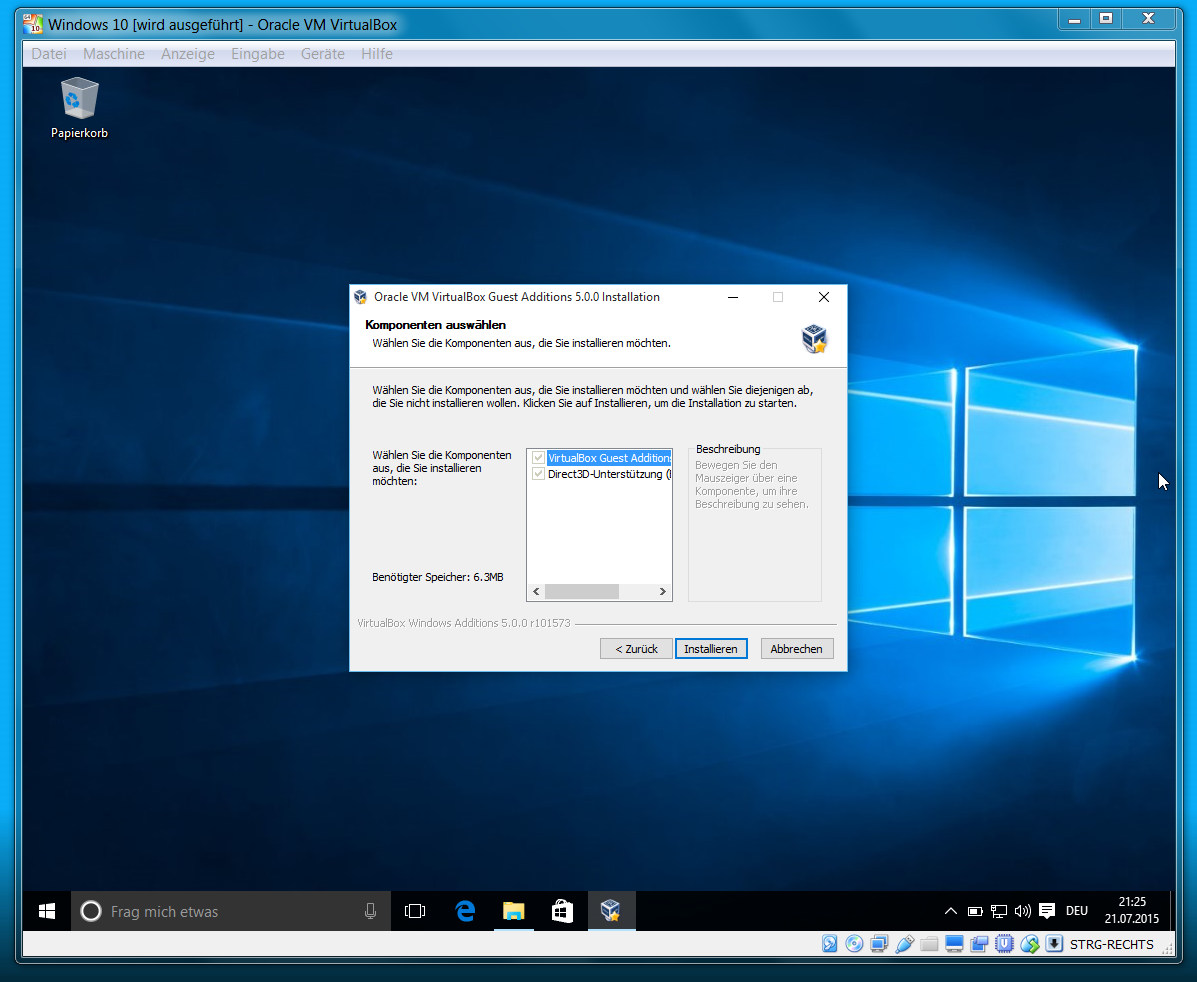1197x982 pixels.
Task: Toggle the VirtualBox Guest Additions checkbox
Action: click(538, 458)
